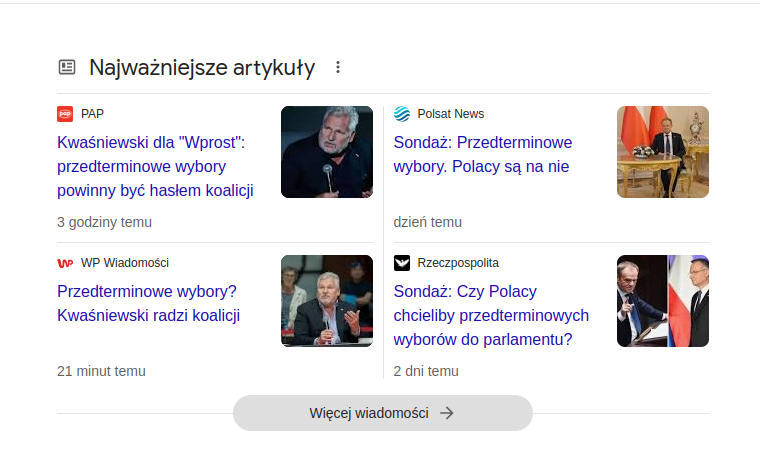This screenshot has width=760, height=449.
Task: Click the arrow in Więcej wiadomości
Action: (x=447, y=413)
